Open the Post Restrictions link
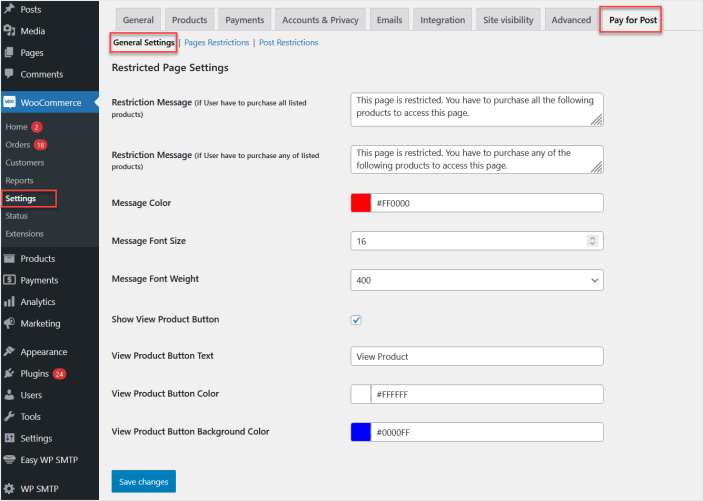703x501 pixels. (x=289, y=43)
